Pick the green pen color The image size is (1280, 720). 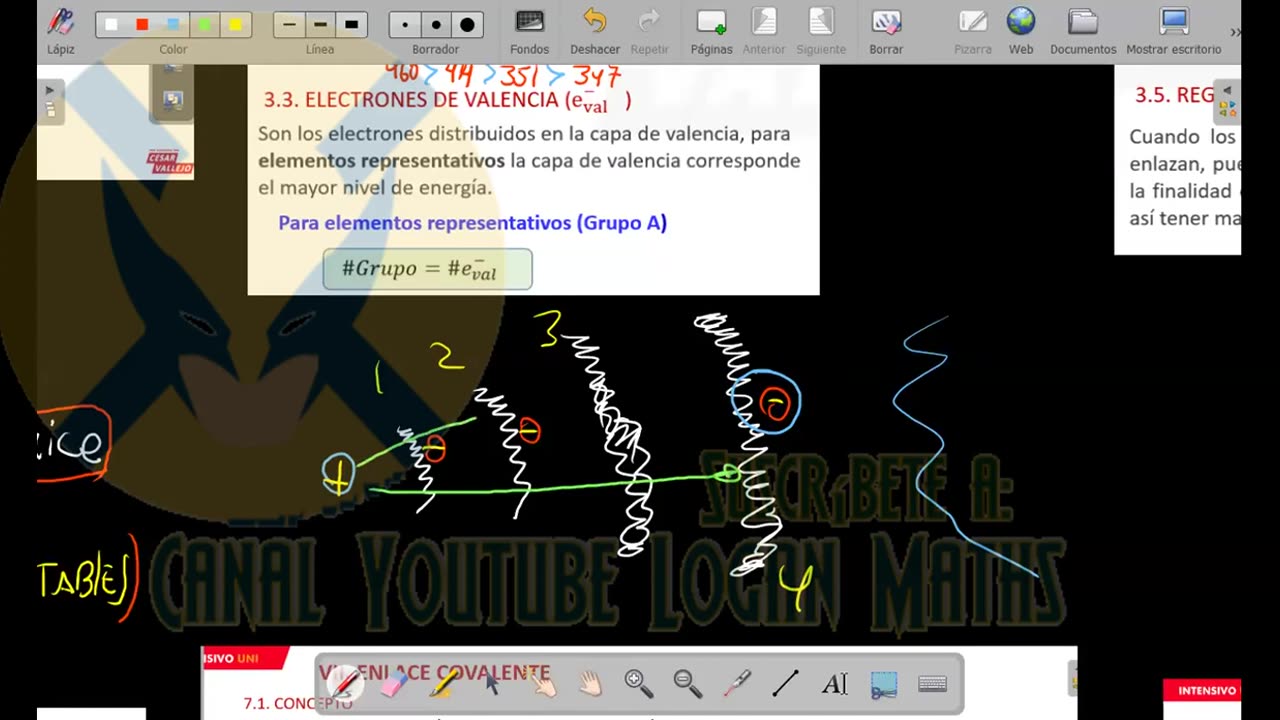point(204,25)
